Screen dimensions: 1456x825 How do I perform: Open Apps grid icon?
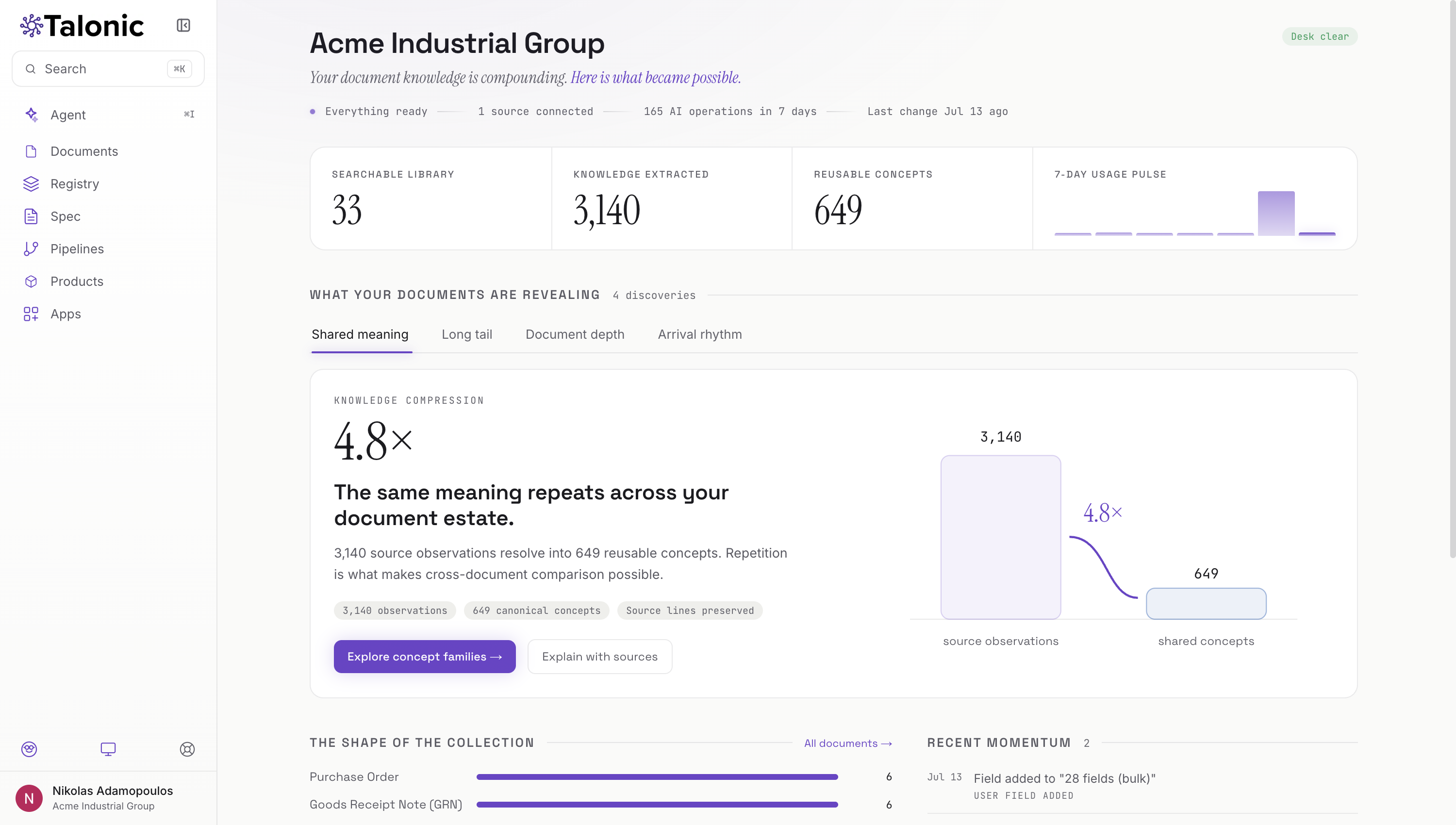pos(31,314)
